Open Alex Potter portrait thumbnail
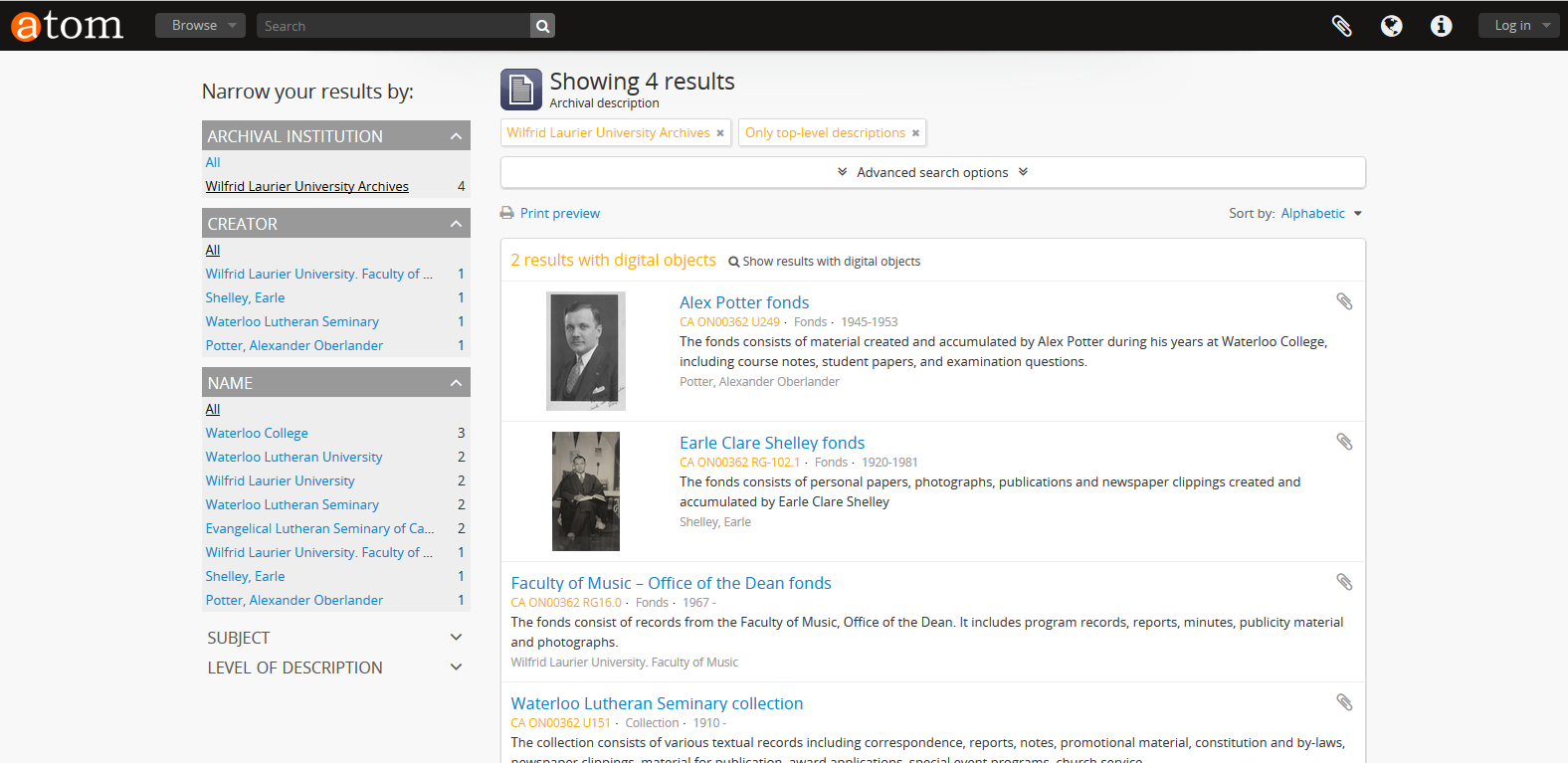 (586, 350)
